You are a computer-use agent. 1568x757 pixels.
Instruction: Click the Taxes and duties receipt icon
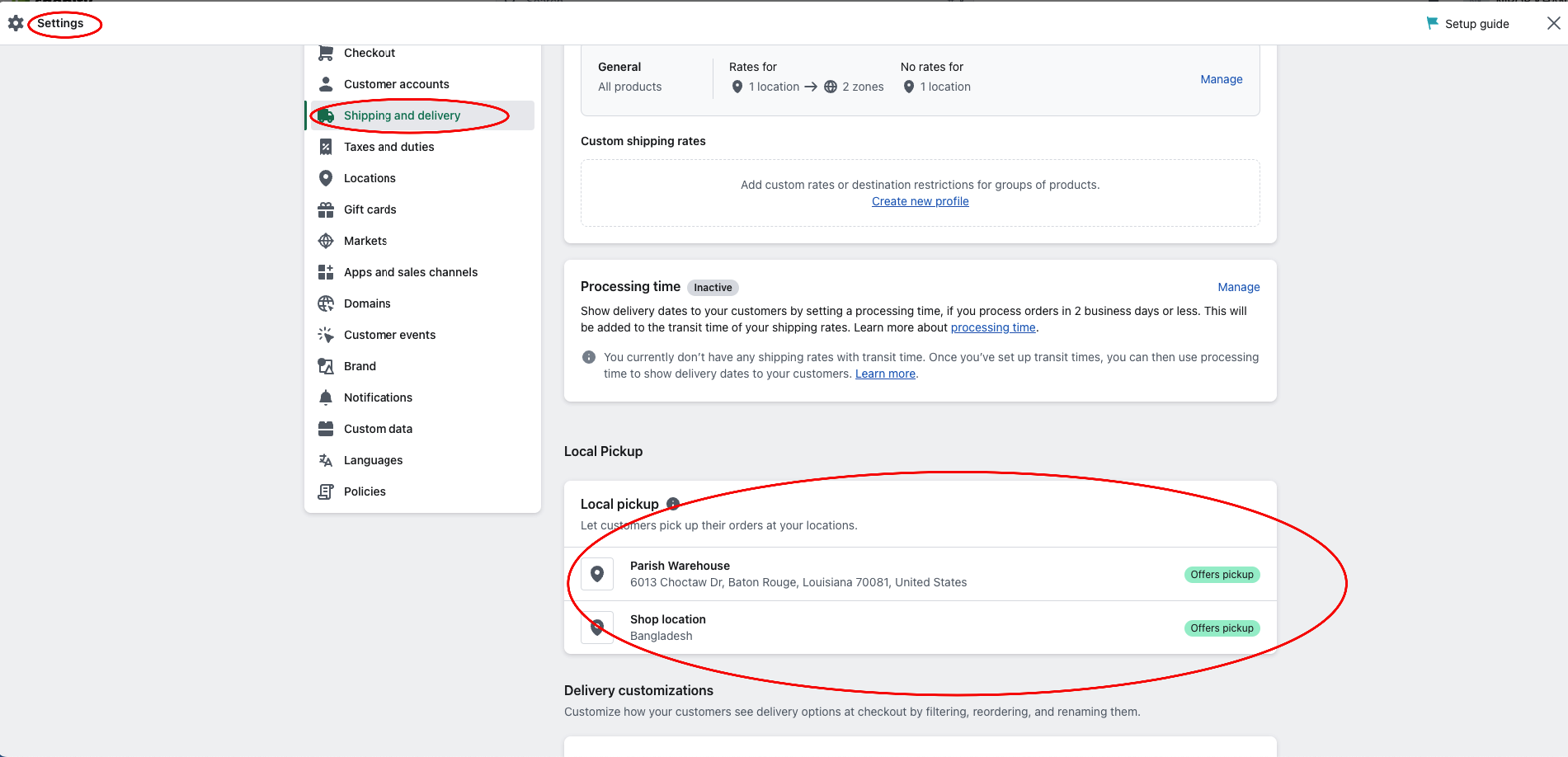coord(326,147)
